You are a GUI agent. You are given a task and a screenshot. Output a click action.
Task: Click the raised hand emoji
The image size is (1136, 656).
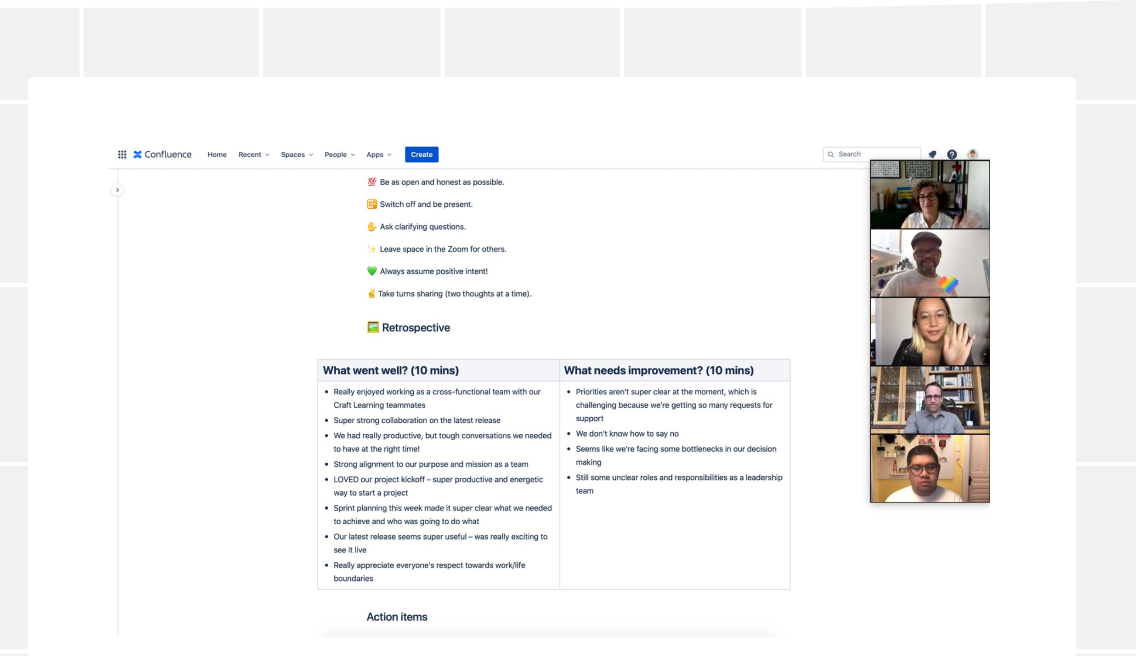372,227
